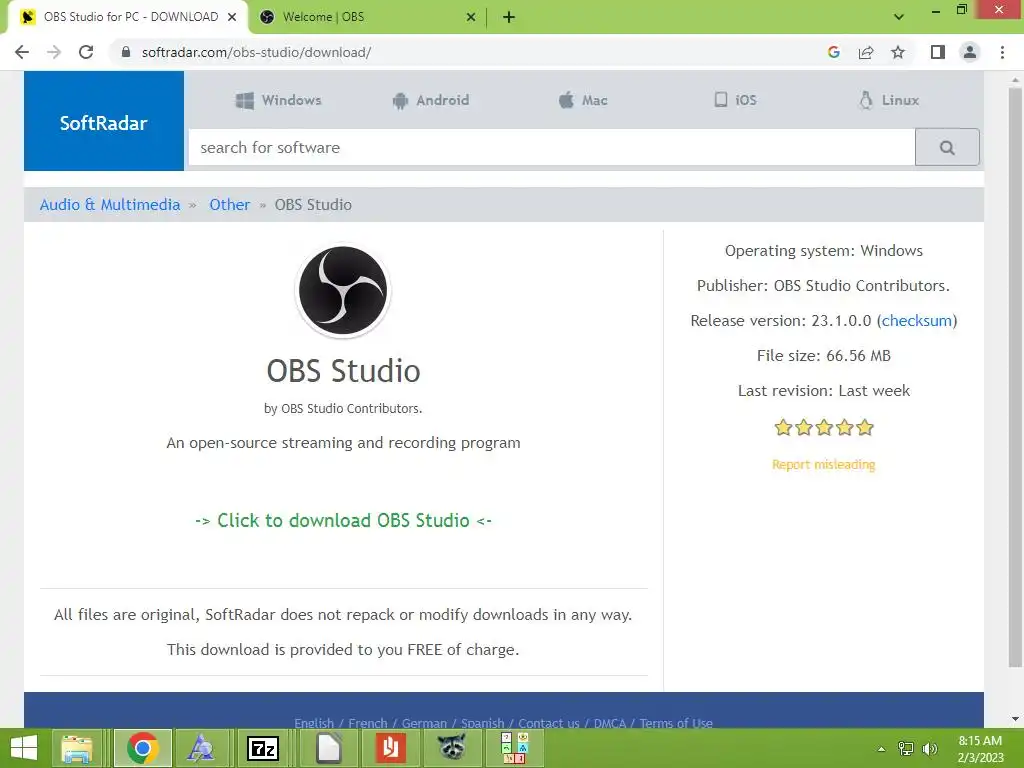1024x768 pixels.
Task: Open the colorful blocks taskbar app
Action: [514, 748]
